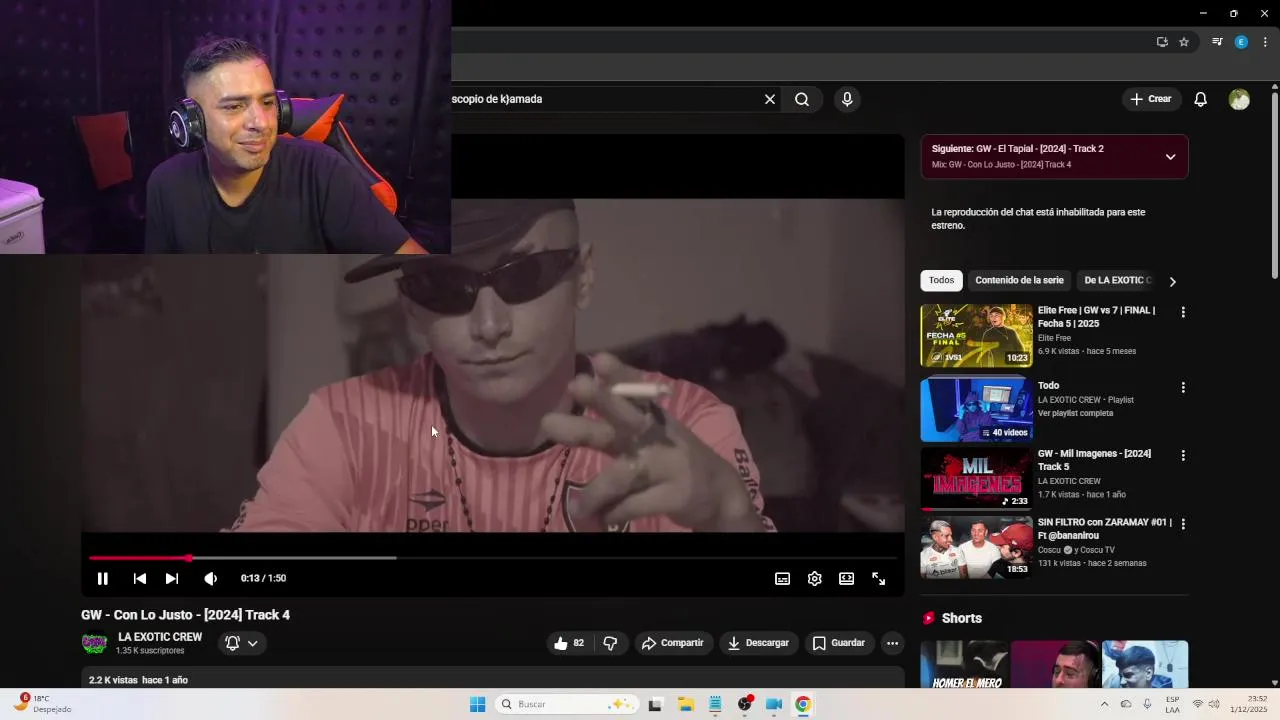Screen dimensions: 1280x720
Task: Go to previous video in player
Action: 140,578
